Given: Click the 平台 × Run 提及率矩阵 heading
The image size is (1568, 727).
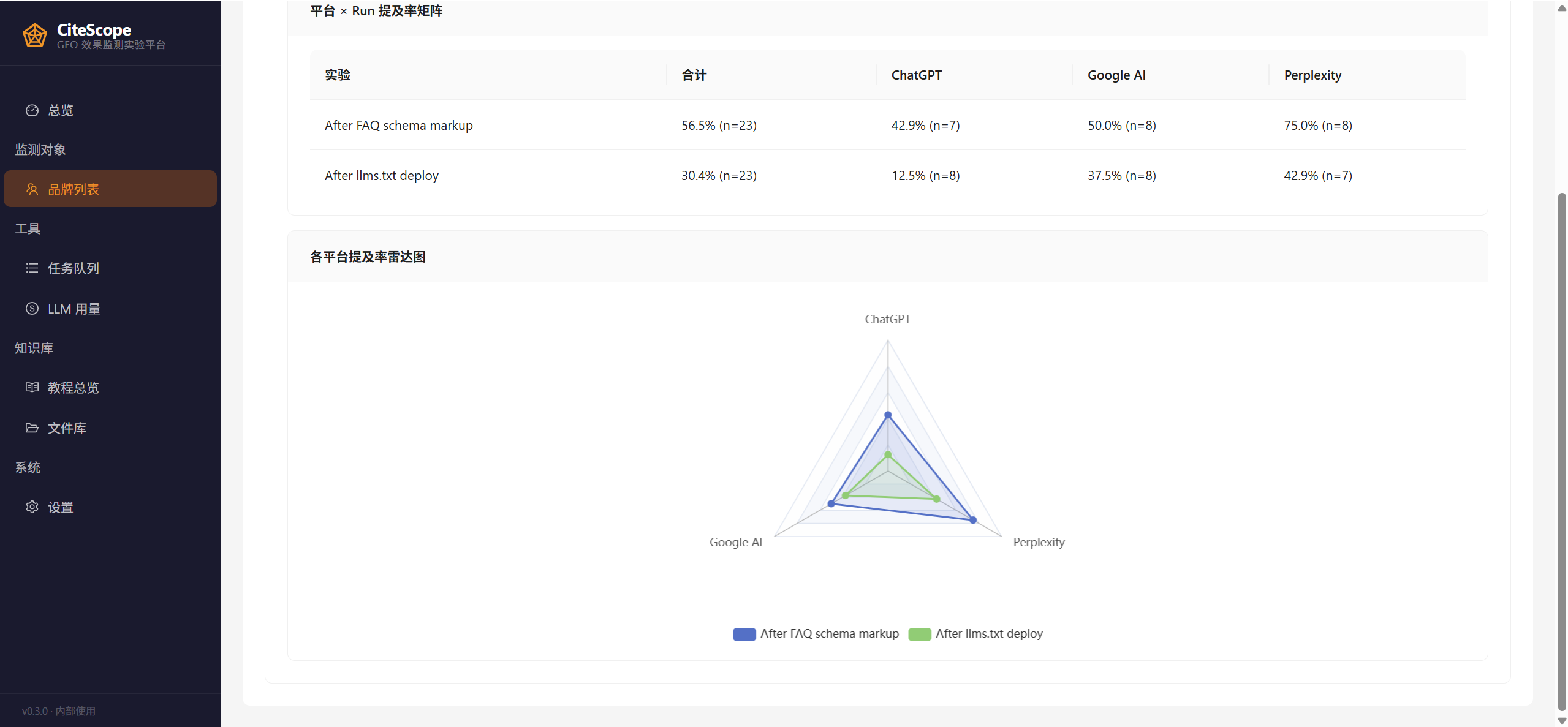Looking at the screenshot, I should click(376, 11).
